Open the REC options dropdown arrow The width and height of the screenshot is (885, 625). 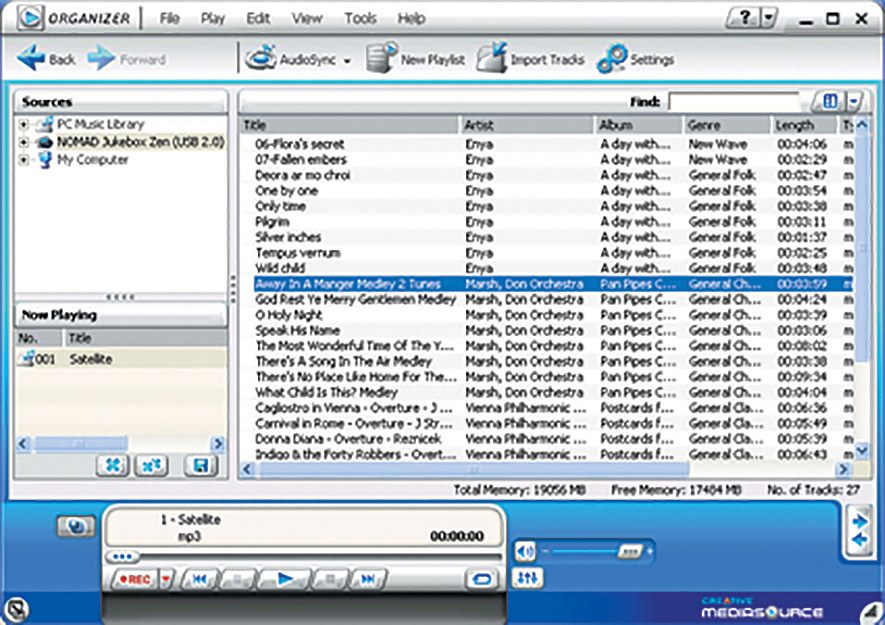pyautogui.click(x=167, y=579)
